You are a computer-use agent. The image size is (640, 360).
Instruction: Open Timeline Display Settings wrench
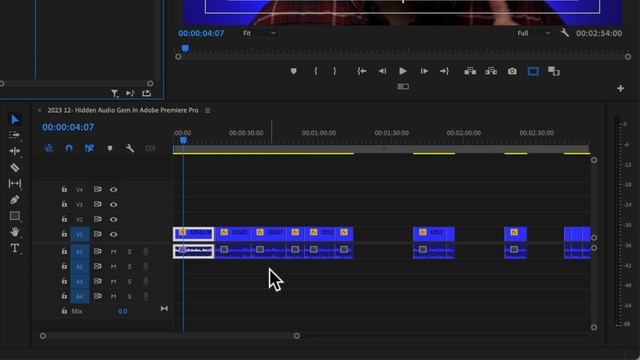[x=130, y=148]
